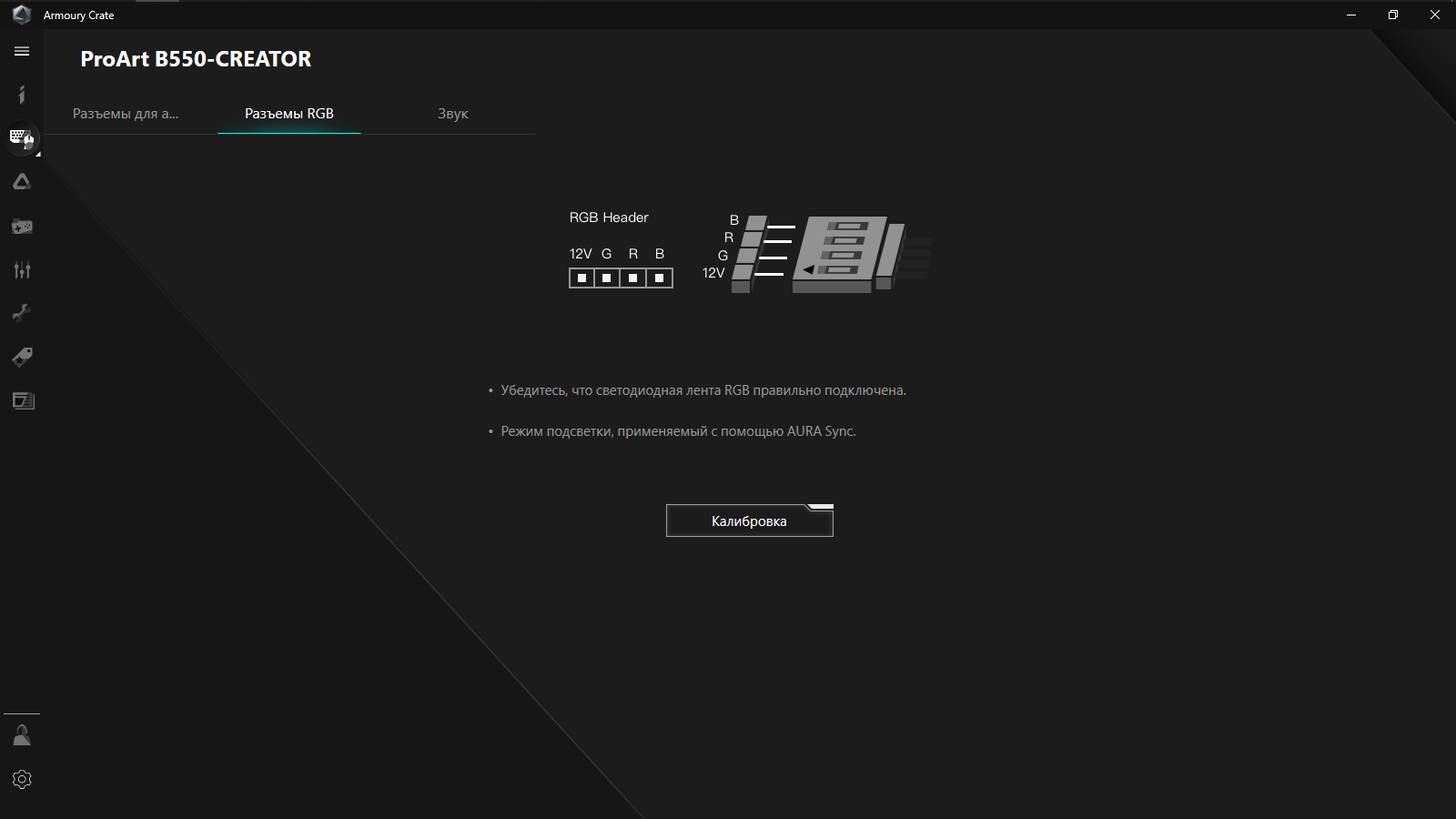Open the Разъемы для а... tab
Image resolution: width=1456 pixels, height=819 pixels.
126,114
